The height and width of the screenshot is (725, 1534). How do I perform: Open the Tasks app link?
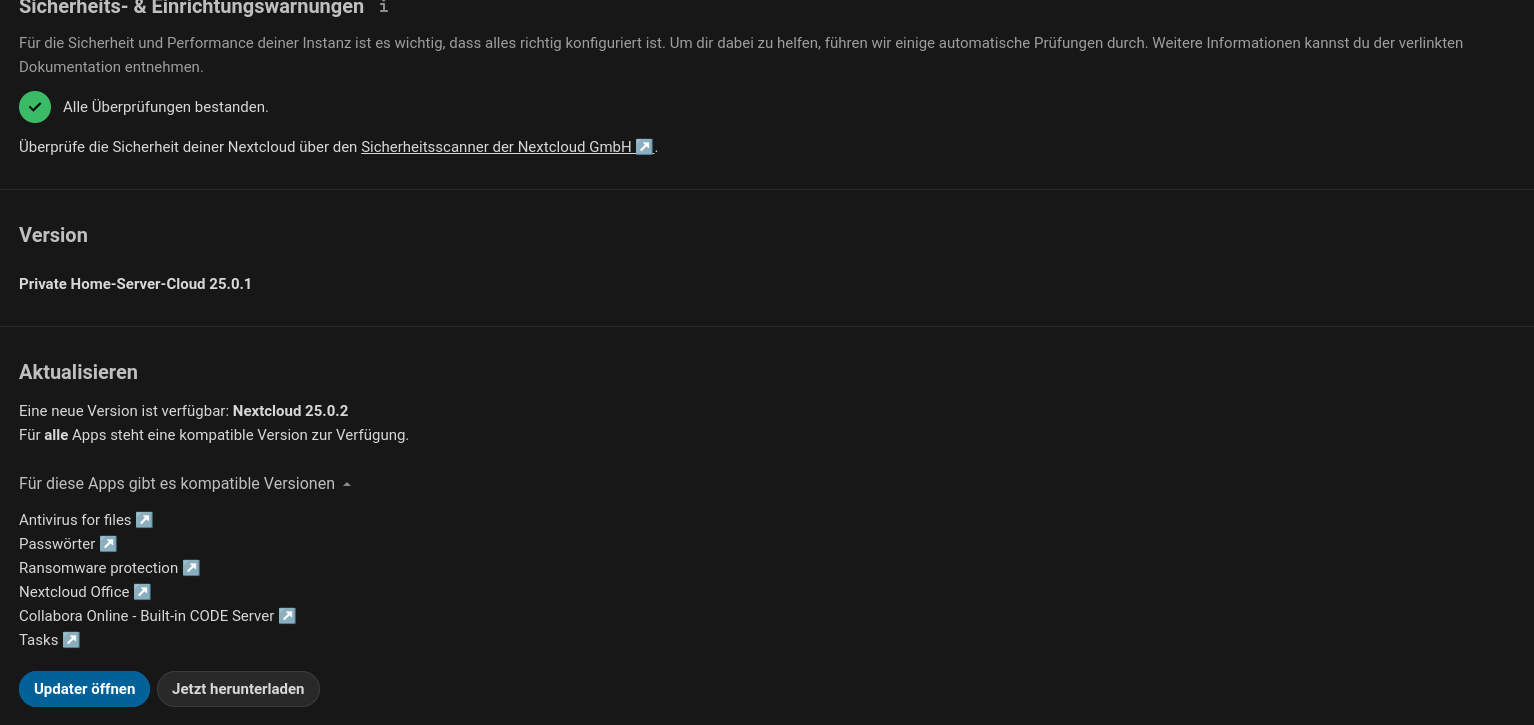pos(49,640)
